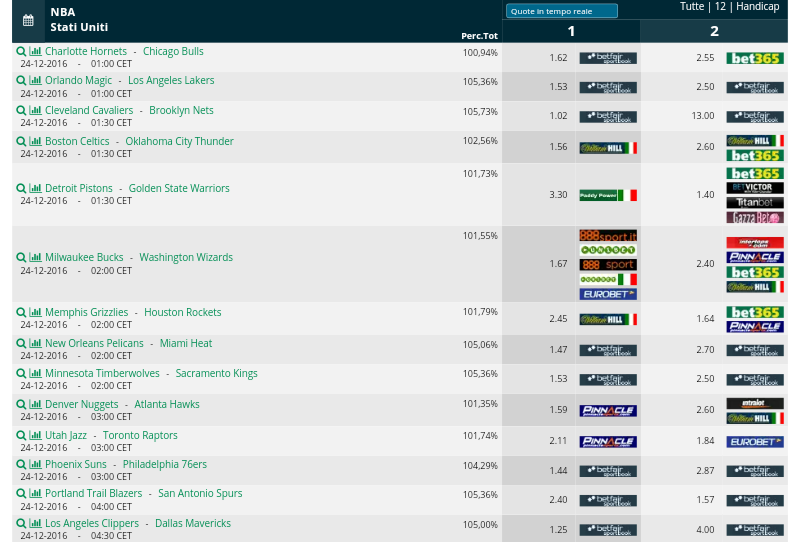Viewport: 800px width, 542px height.
Task: Open Charlotte Hornets team link
Action: click(x=86, y=52)
